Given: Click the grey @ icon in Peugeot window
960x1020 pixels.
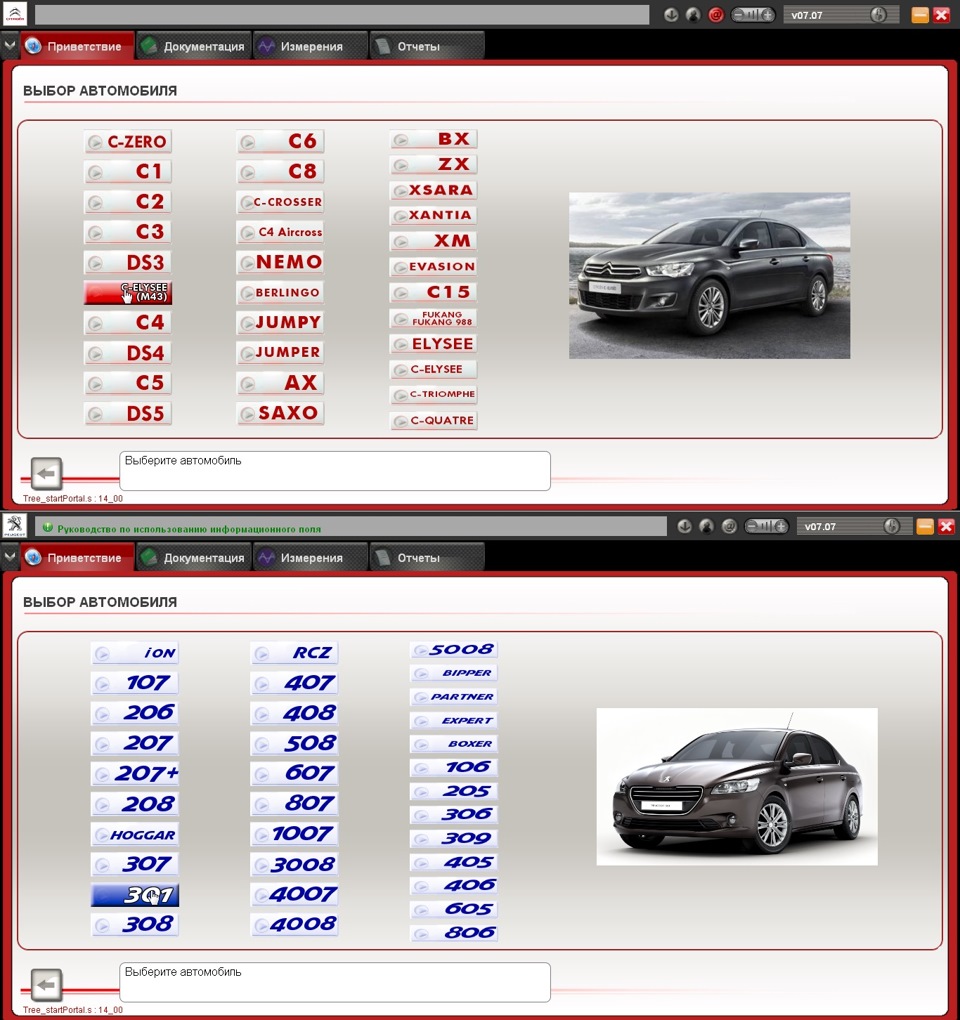Looking at the screenshot, I should [x=729, y=526].
